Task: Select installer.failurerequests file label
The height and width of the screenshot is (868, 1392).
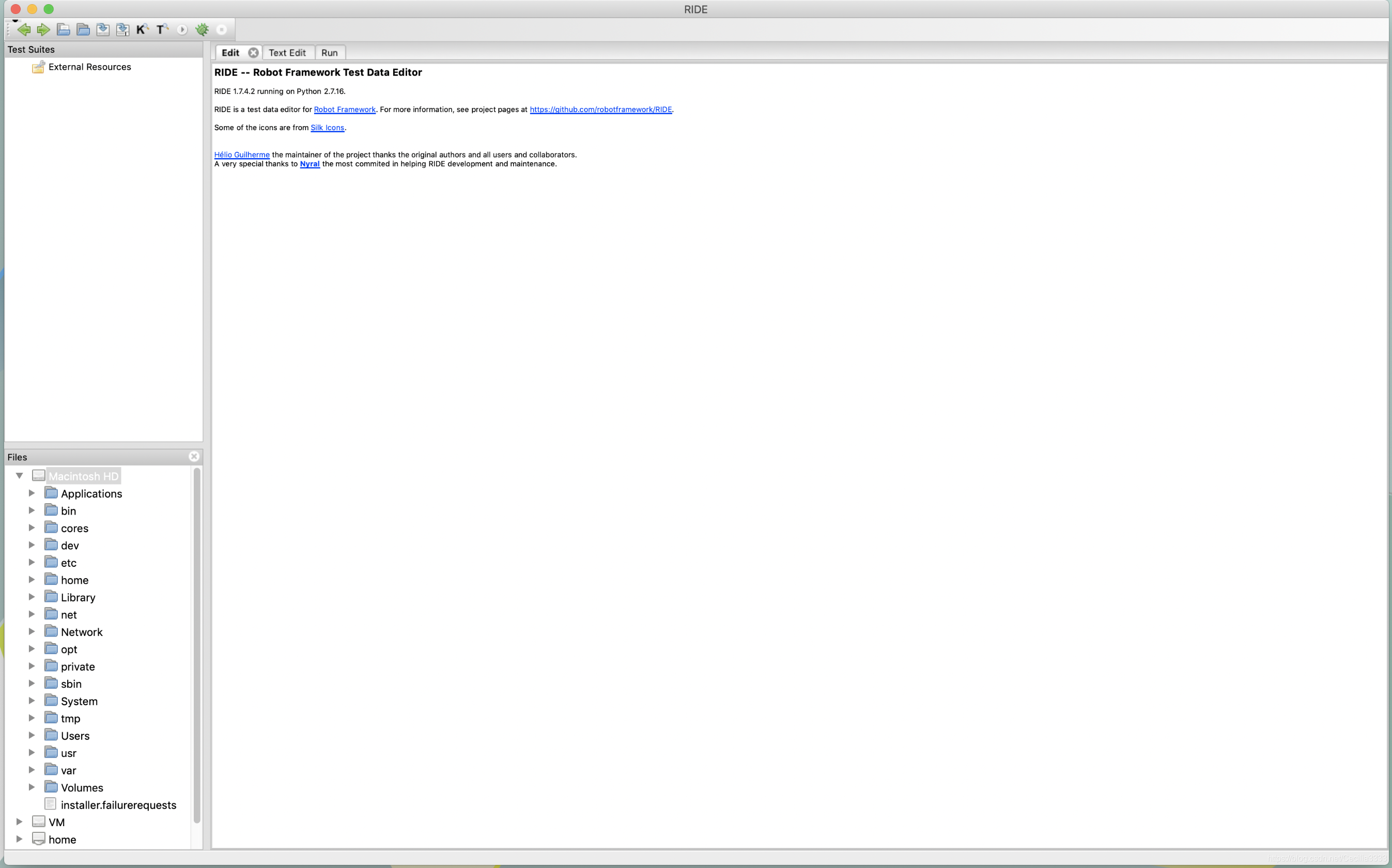Action: click(x=119, y=805)
